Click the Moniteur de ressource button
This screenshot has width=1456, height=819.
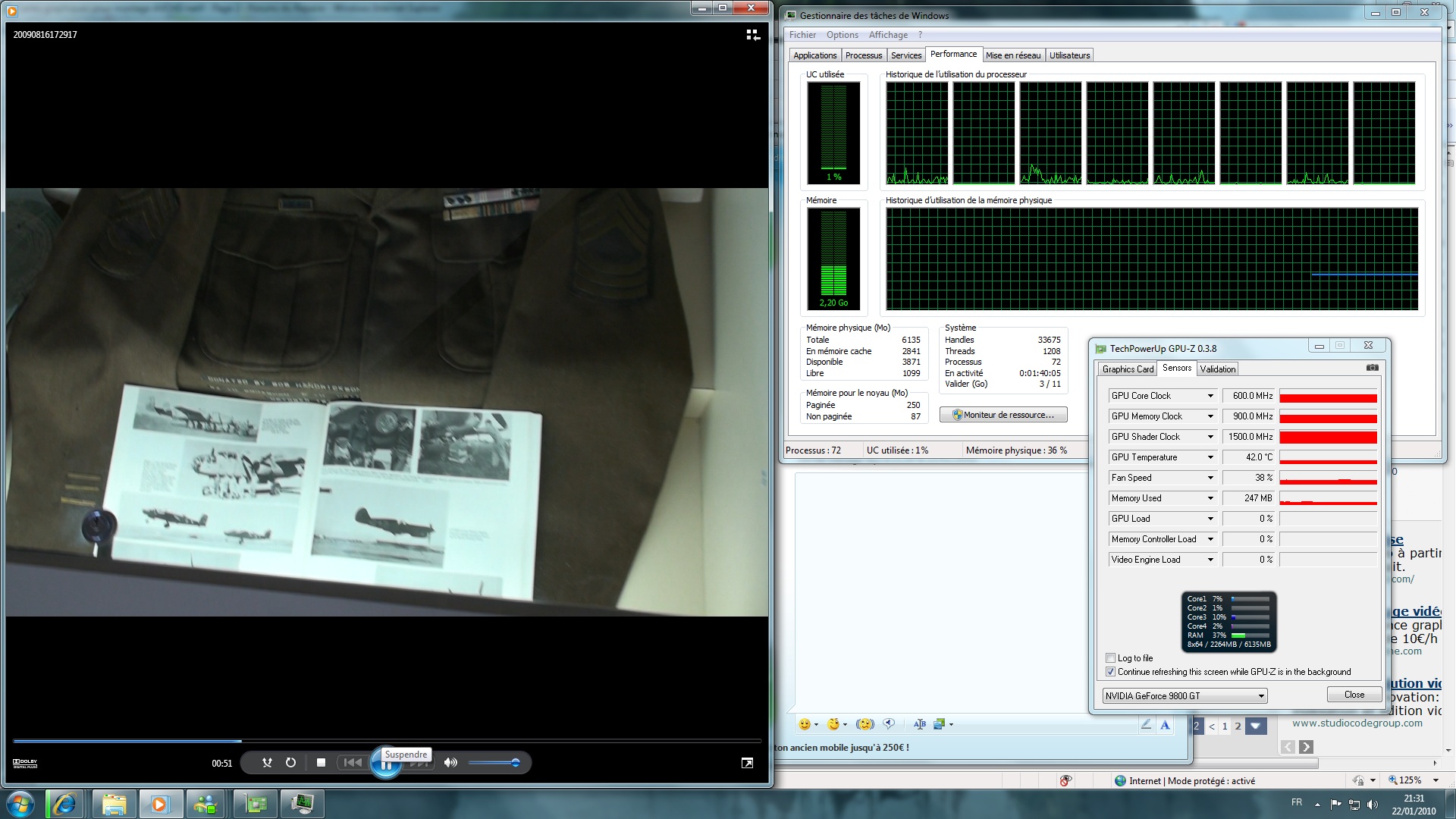tap(1003, 415)
